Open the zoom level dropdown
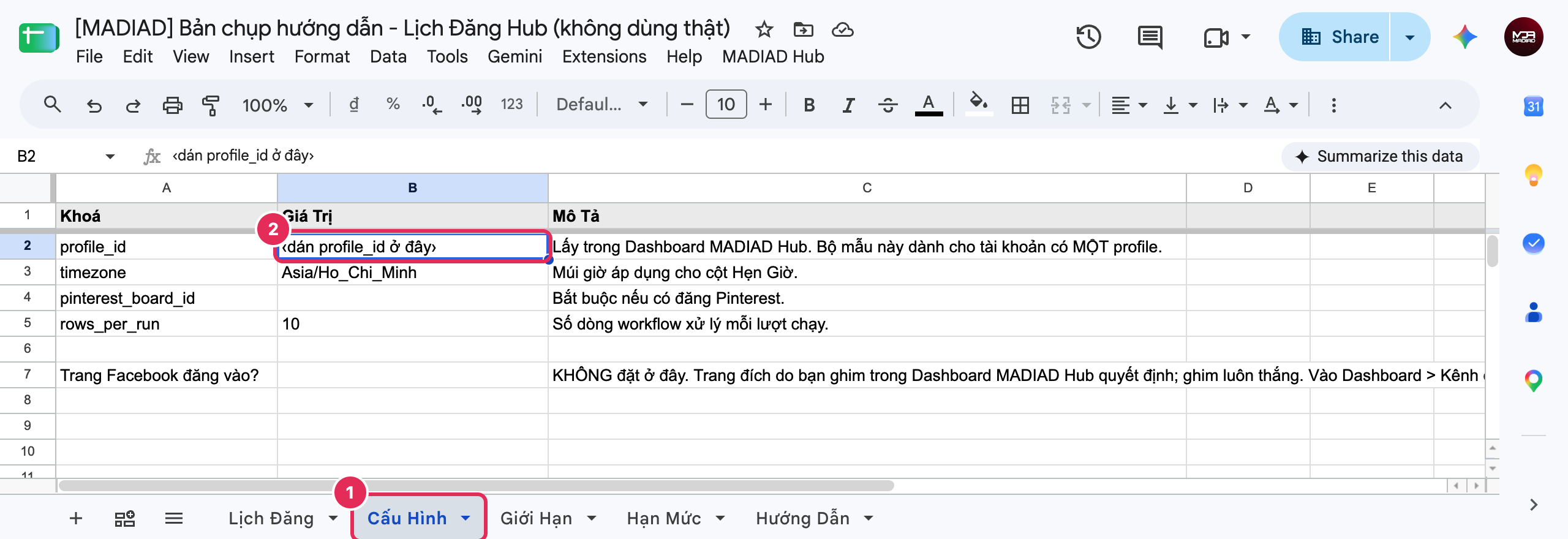 click(277, 105)
